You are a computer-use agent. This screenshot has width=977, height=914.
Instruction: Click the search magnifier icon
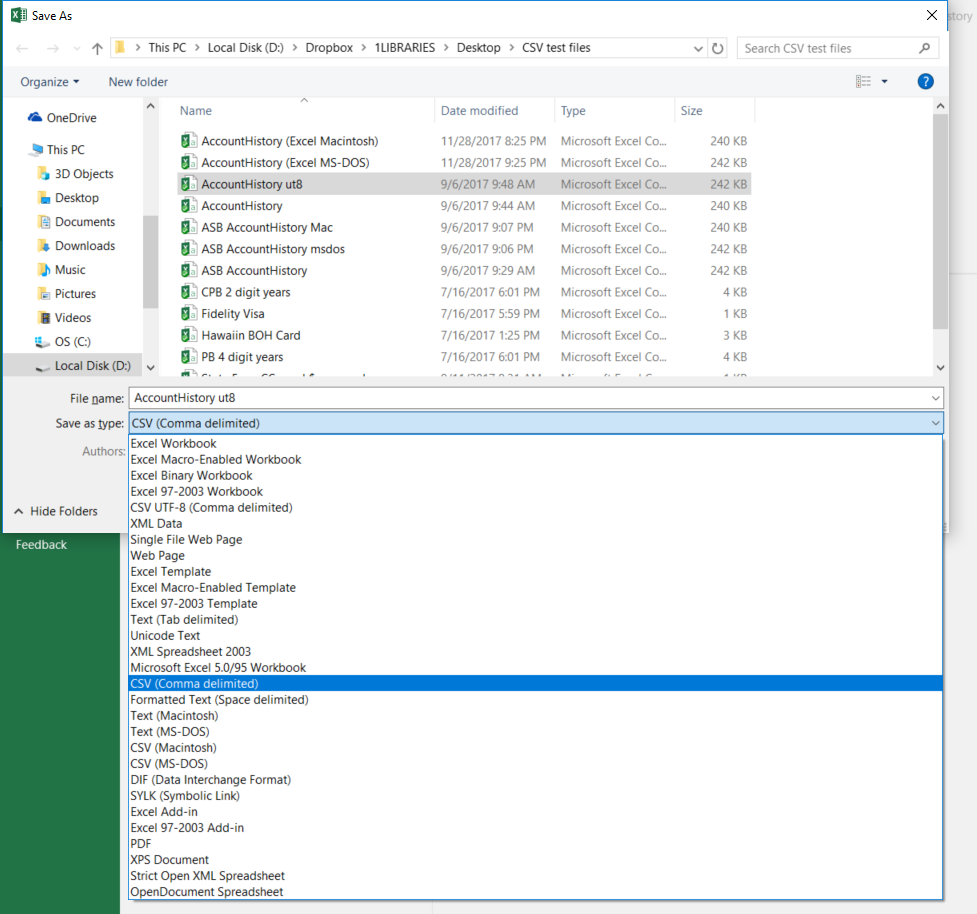coord(925,48)
